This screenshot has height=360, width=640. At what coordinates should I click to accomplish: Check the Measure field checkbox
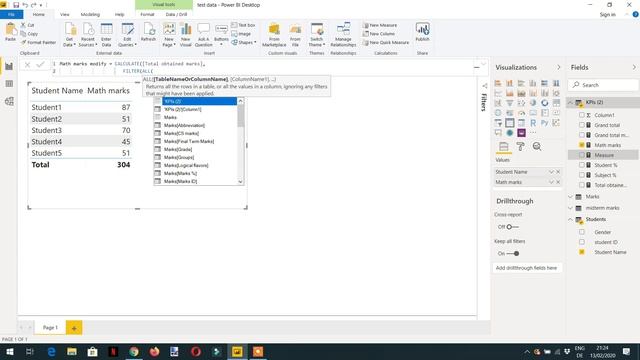(582, 155)
